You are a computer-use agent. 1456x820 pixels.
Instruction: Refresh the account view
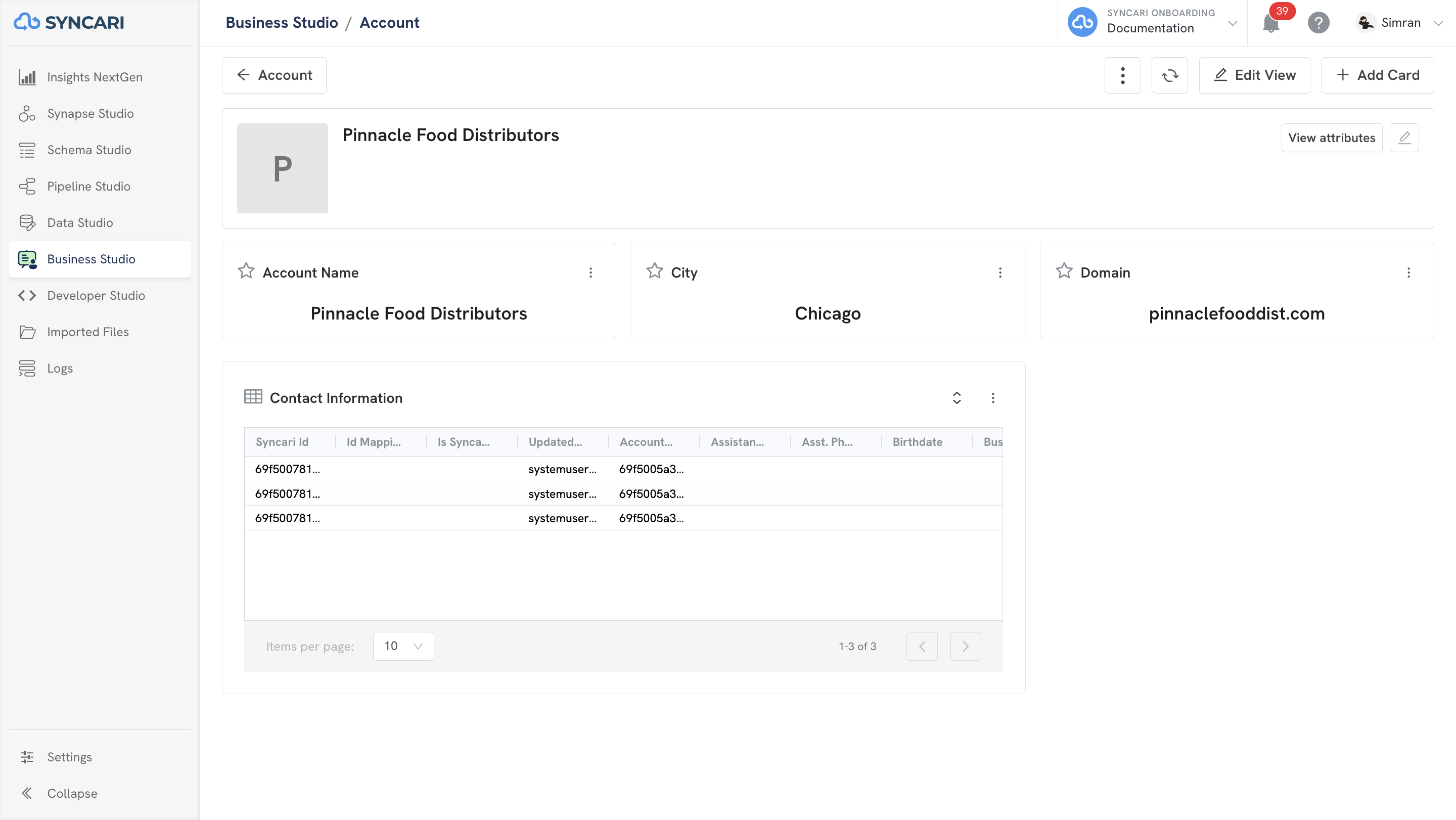point(1169,75)
